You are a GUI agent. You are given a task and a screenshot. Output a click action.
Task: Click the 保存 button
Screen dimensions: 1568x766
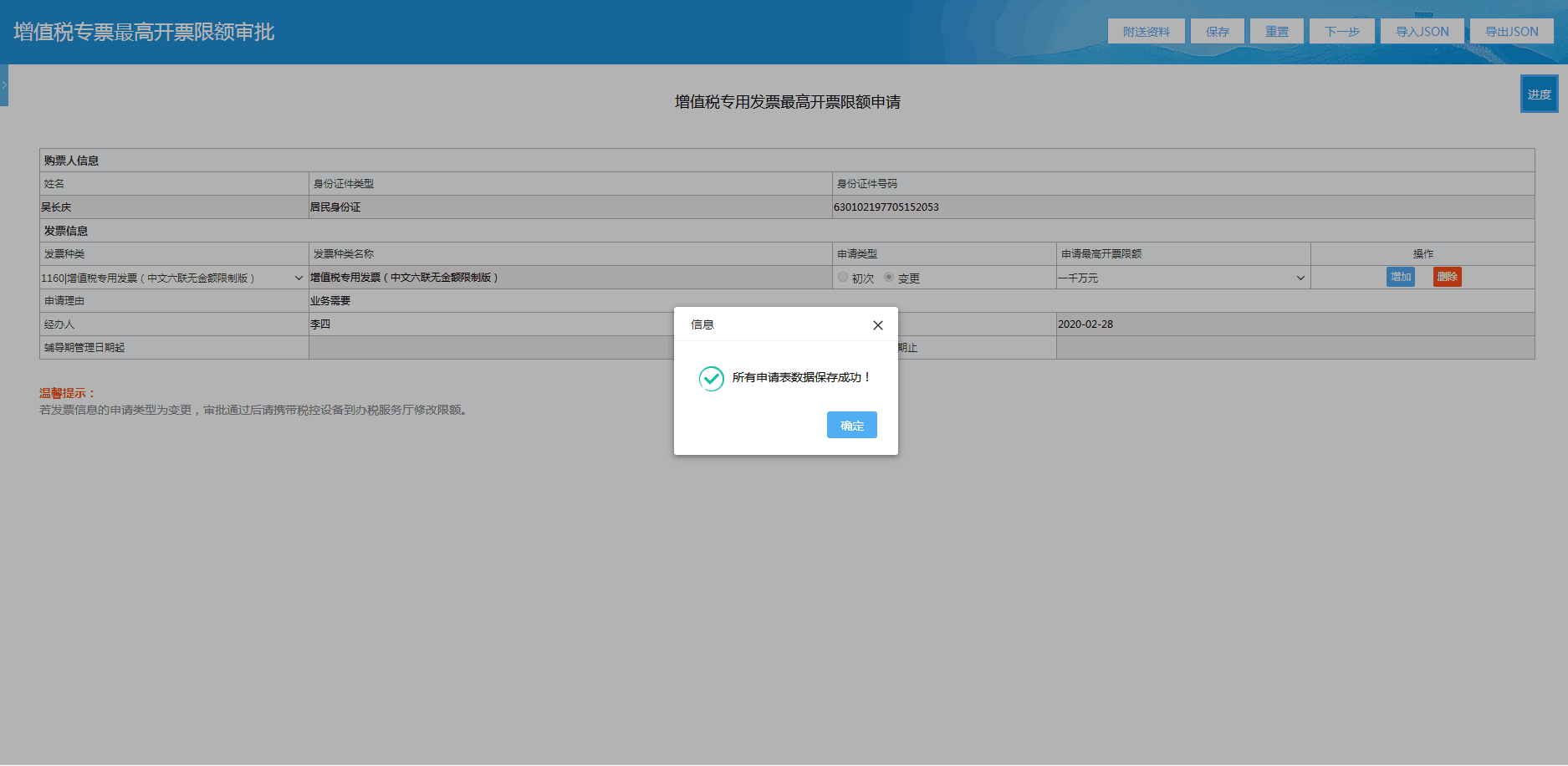[x=1218, y=31]
